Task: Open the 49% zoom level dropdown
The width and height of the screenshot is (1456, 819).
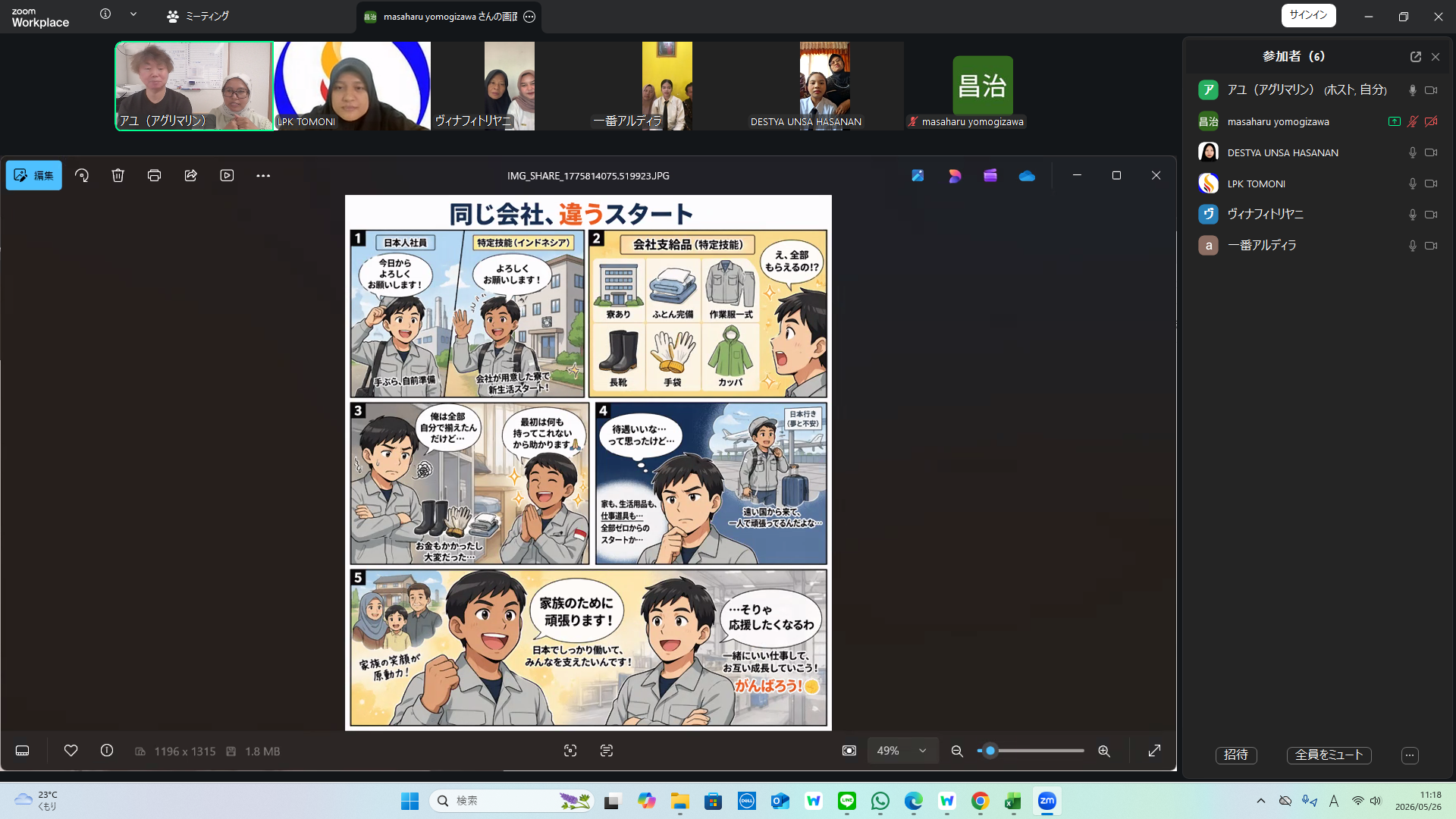Action: (x=902, y=751)
